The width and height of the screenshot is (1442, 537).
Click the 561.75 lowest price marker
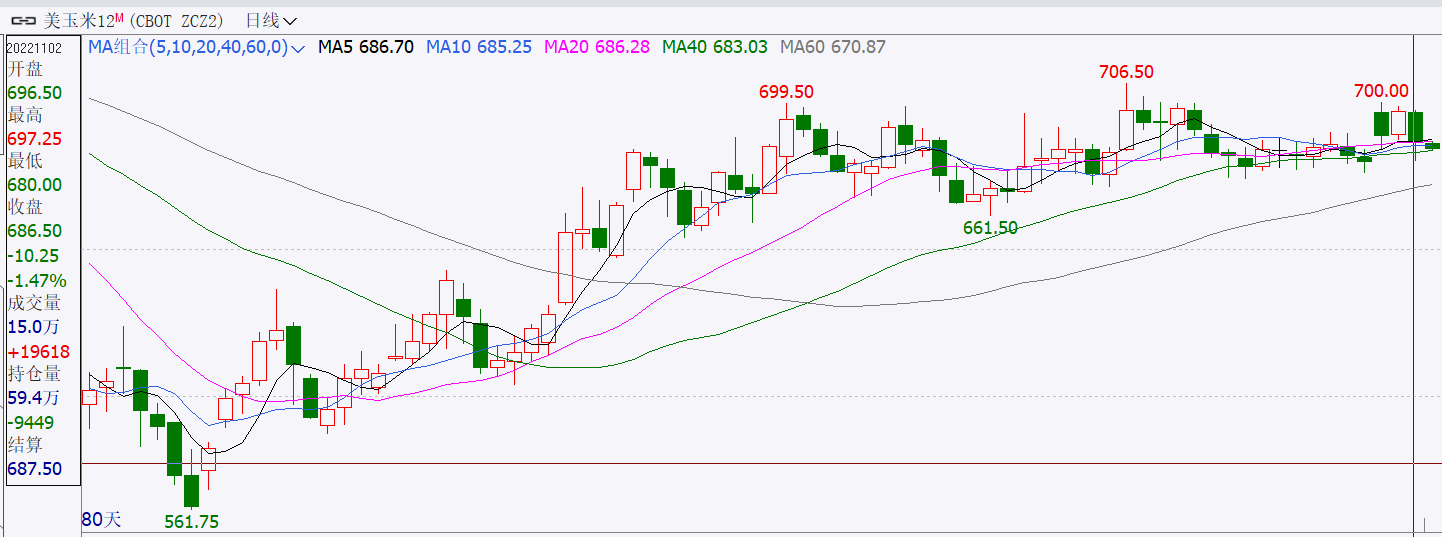tap(191, 521)
